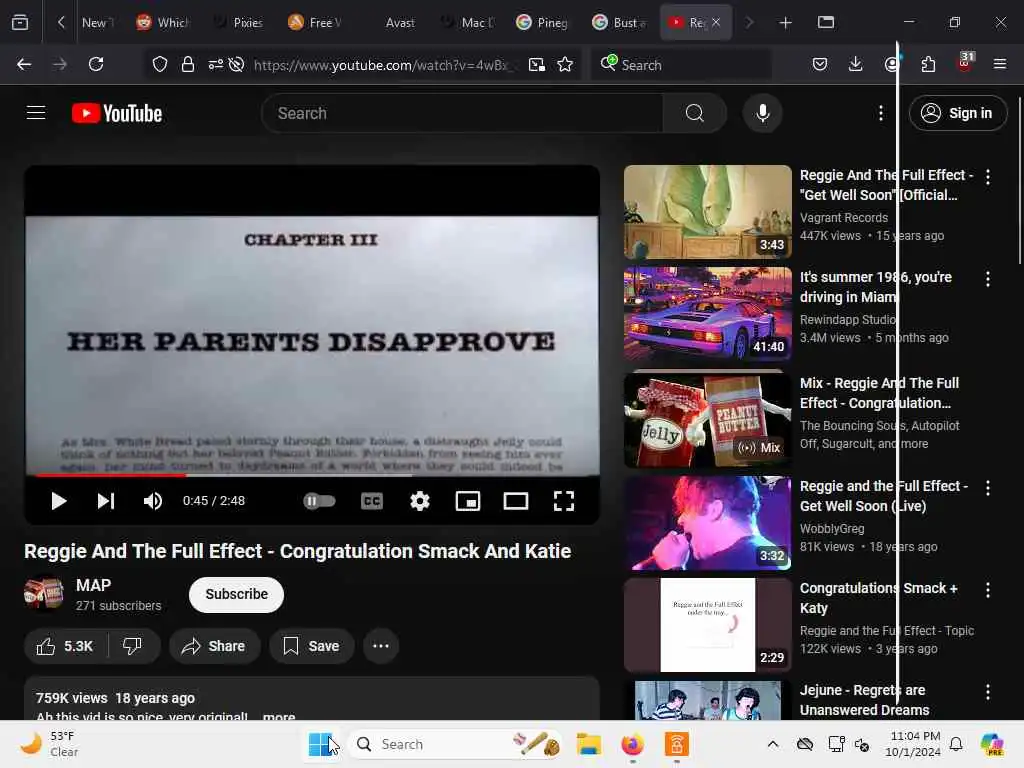Switch to theater mode
Viewport: 1024px width, 768px height.
(x=516, y=501)
